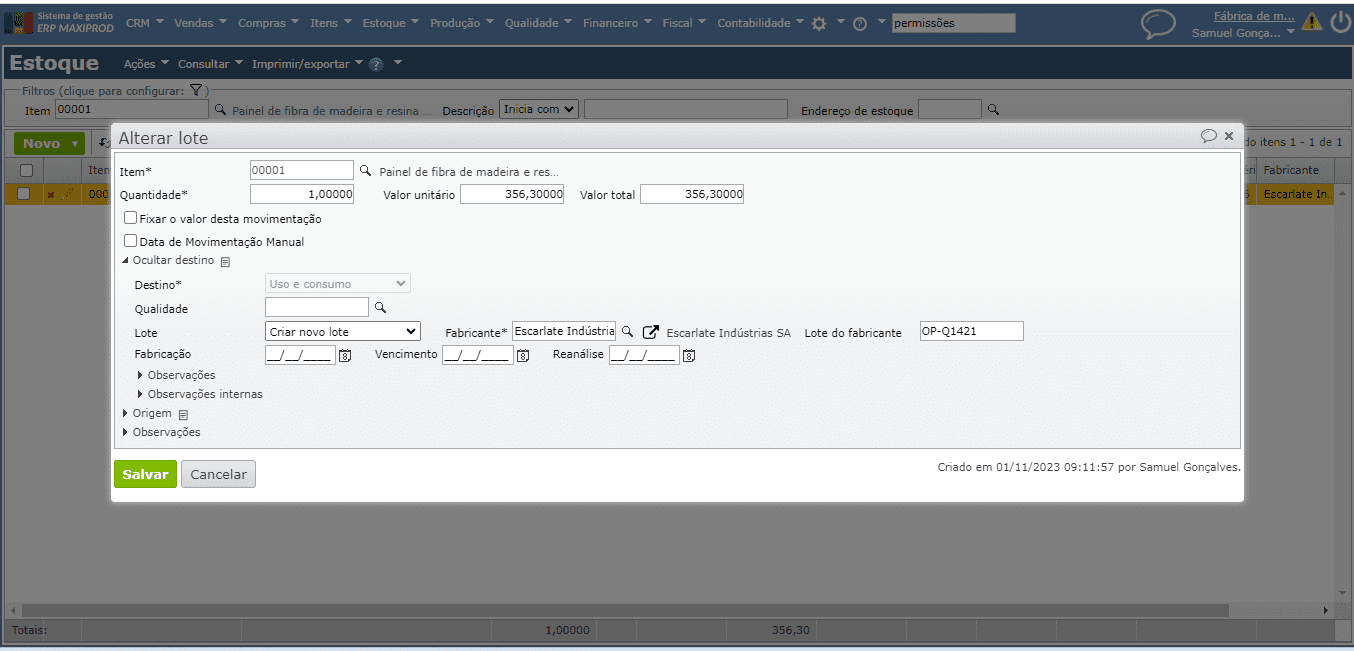Click the 'Fabricante' column header
The height and width of the screenshot is (651, 1354).
point(1295,170)
